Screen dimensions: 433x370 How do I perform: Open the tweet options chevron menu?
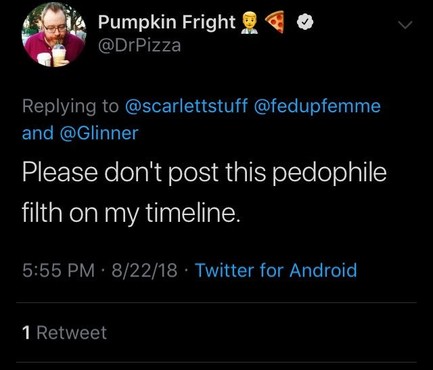click(x=405, y=25)
